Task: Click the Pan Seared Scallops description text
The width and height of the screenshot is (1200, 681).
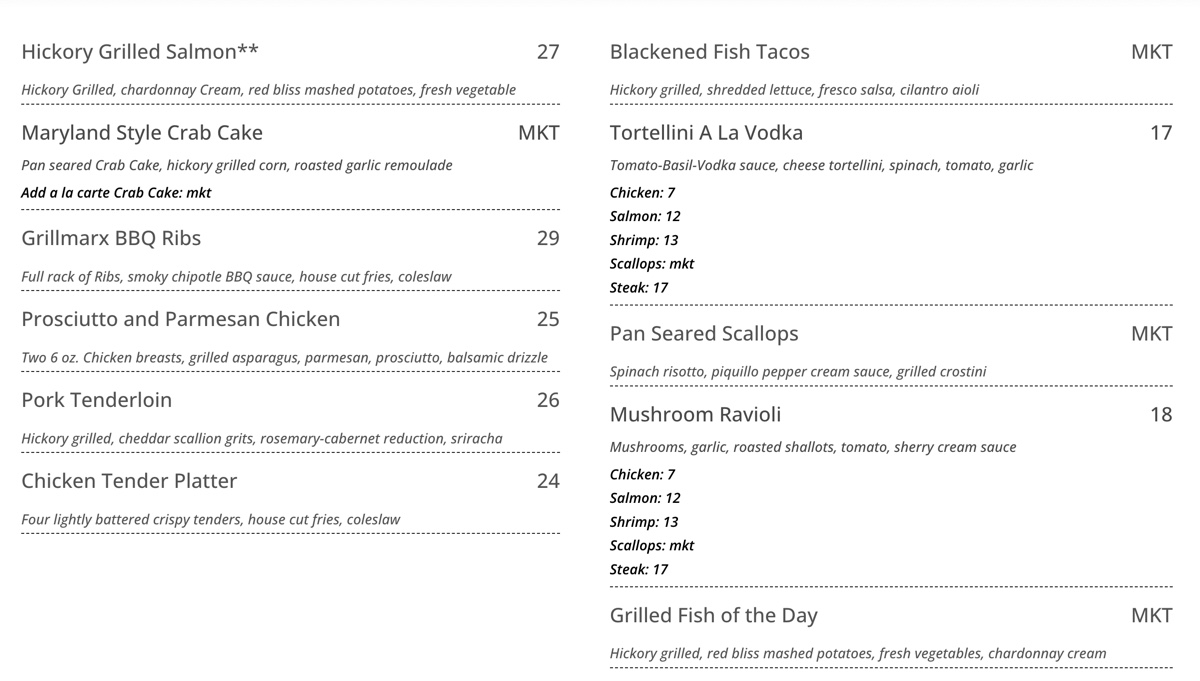Action: coord(797,372)
